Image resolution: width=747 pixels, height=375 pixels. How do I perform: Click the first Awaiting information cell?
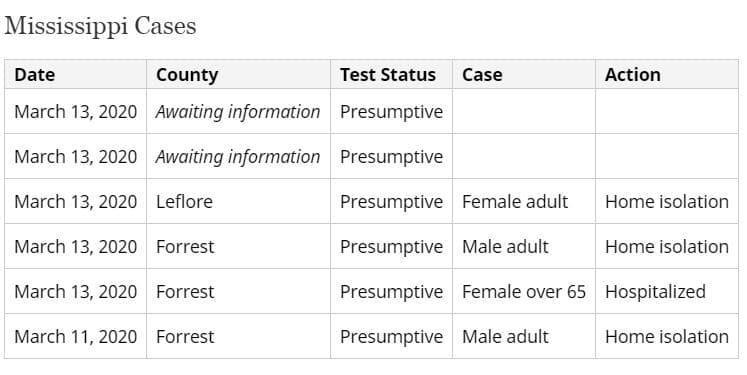point(238,111)
